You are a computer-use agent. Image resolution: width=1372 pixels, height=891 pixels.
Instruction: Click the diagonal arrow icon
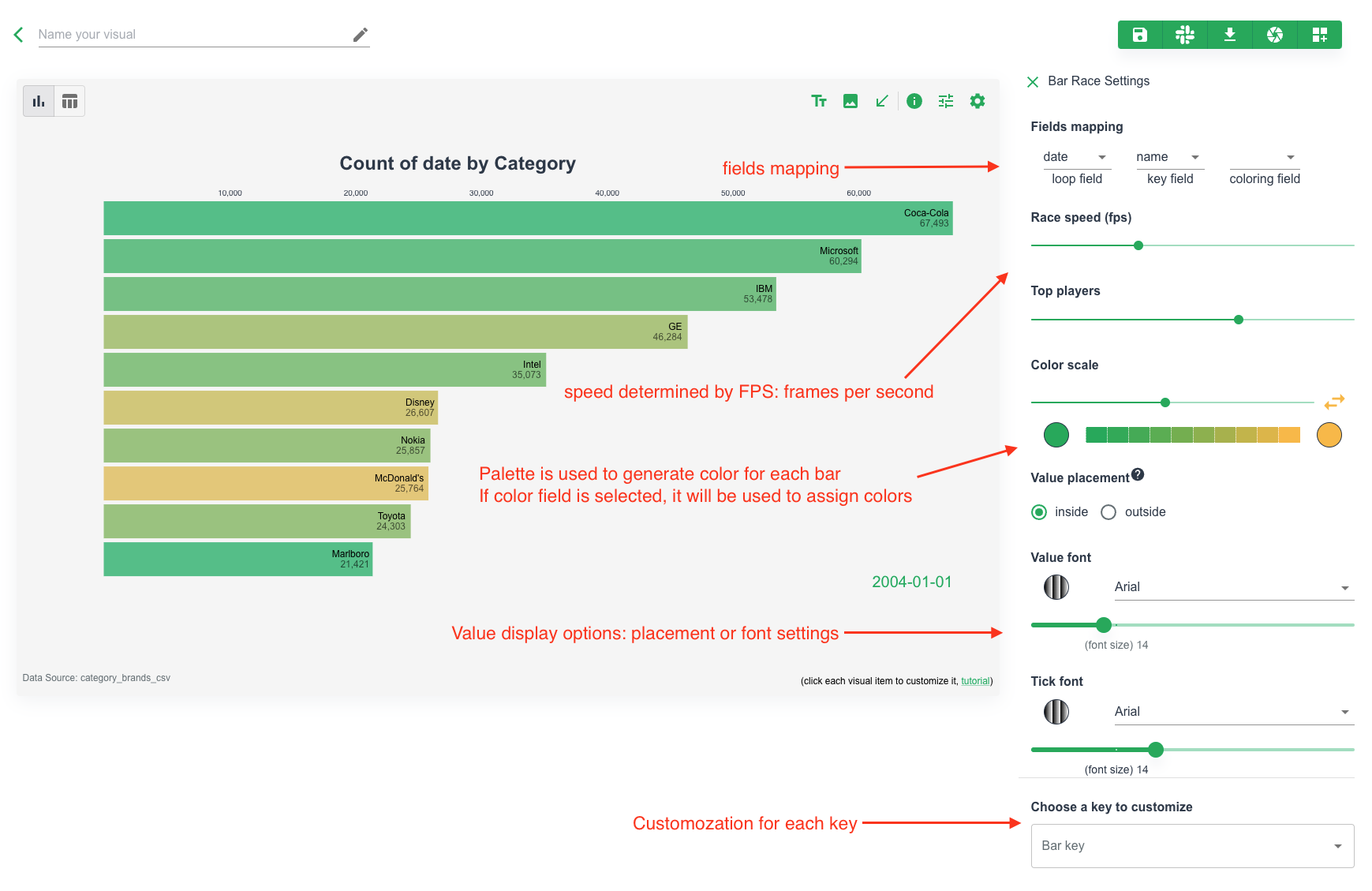[882, 101]
